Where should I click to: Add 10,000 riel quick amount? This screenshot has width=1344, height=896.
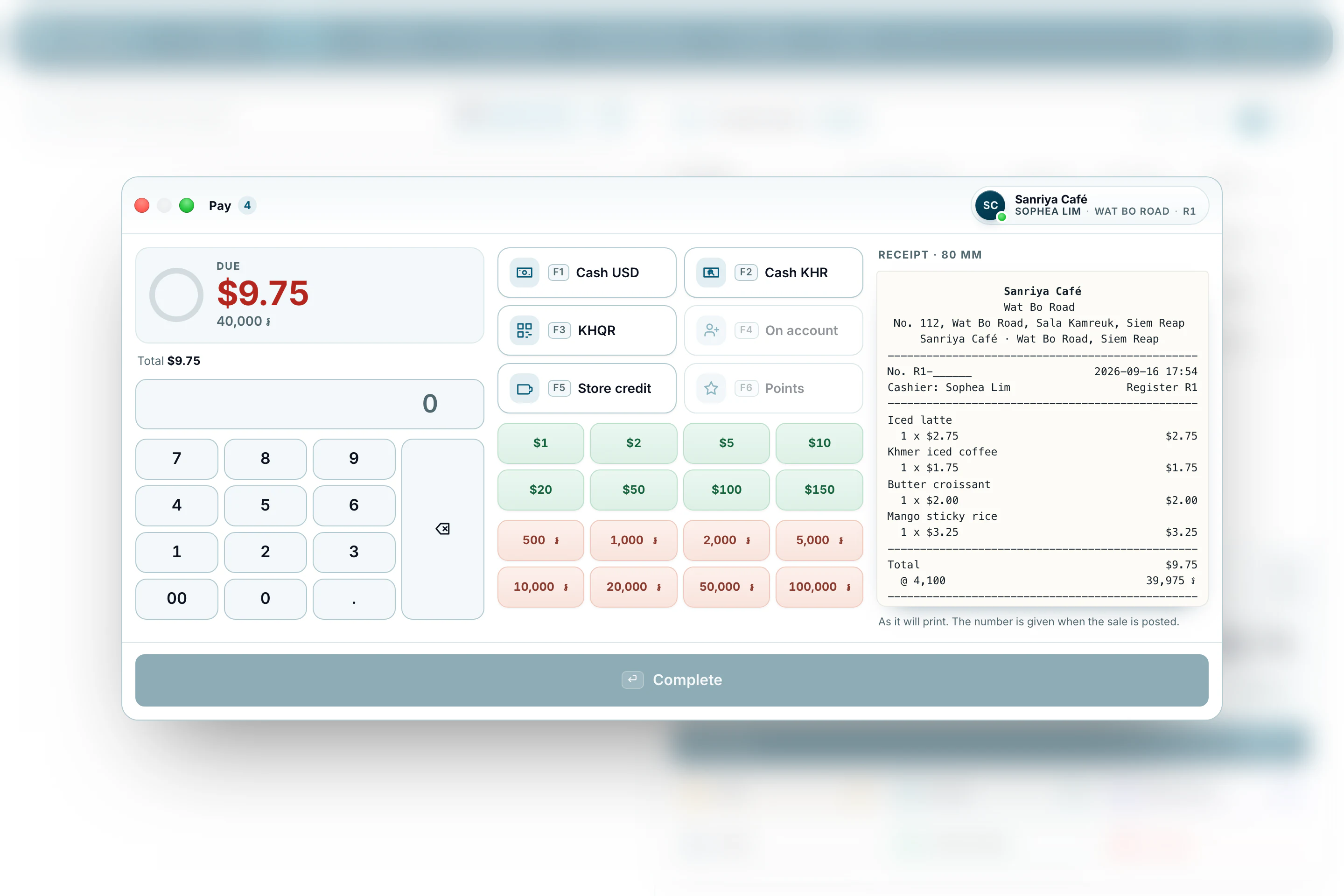[x=540, y=587]
